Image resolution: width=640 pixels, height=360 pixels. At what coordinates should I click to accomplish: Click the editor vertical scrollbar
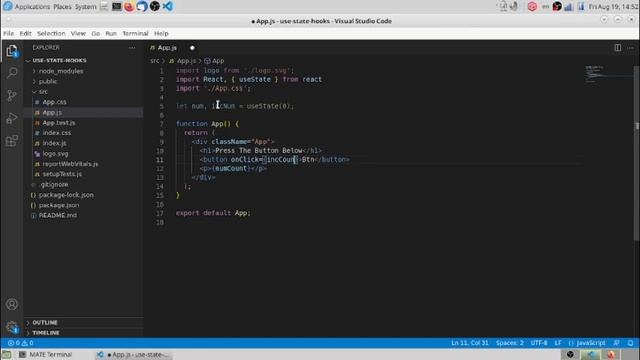click(x=636, y=153)
